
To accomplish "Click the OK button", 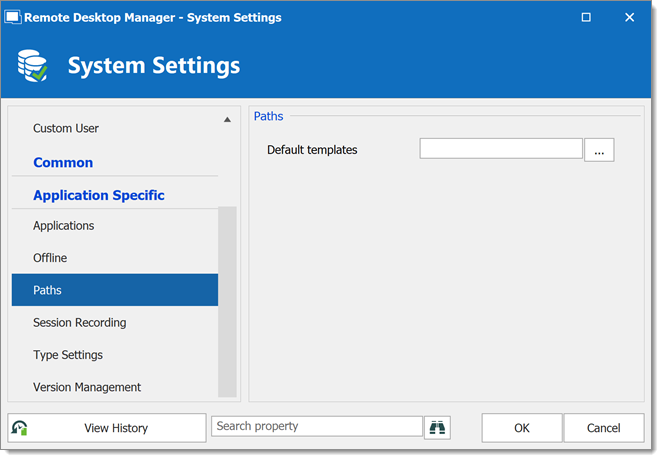I will click(522, 428).
